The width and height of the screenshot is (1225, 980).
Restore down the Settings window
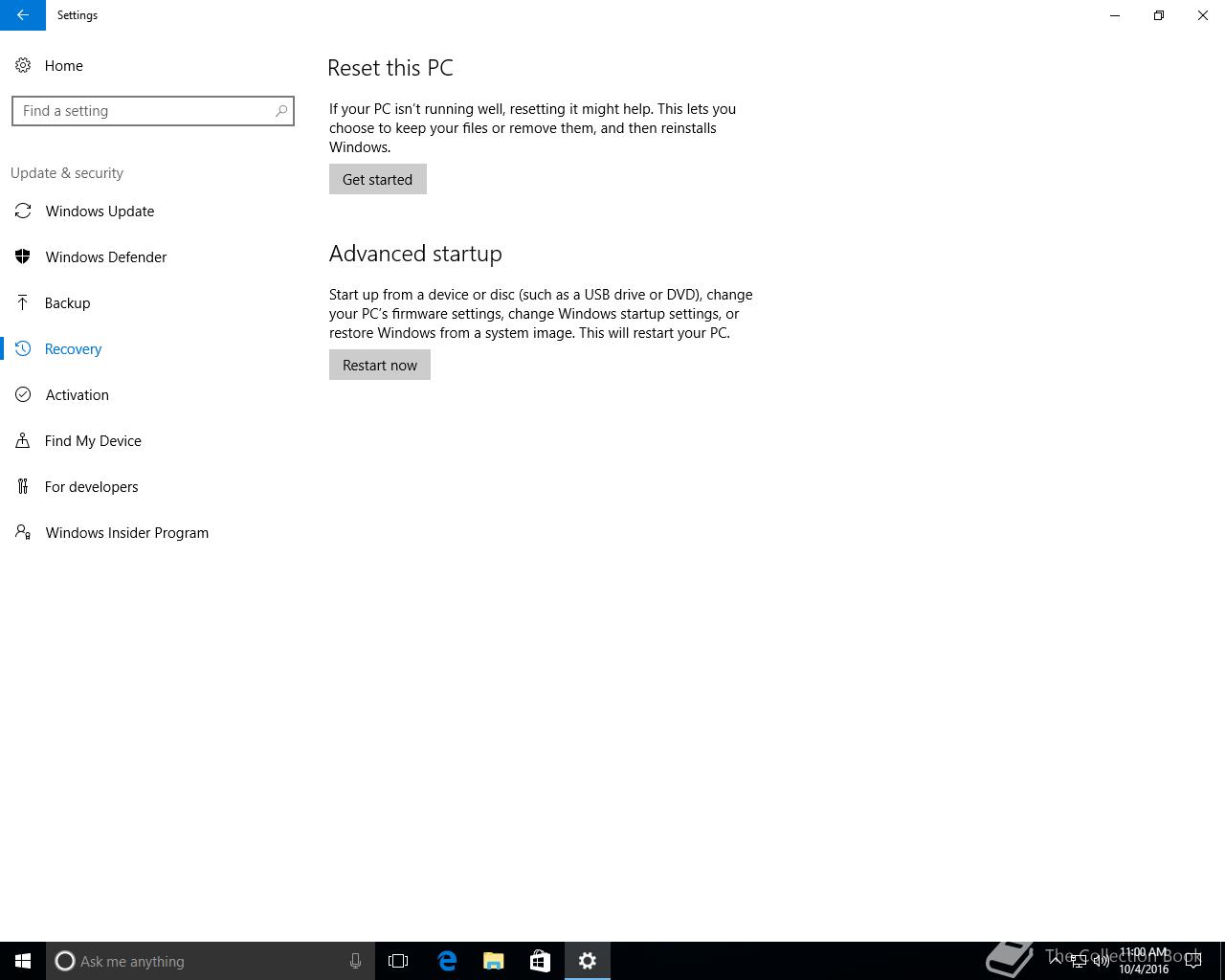[1159, 15]
